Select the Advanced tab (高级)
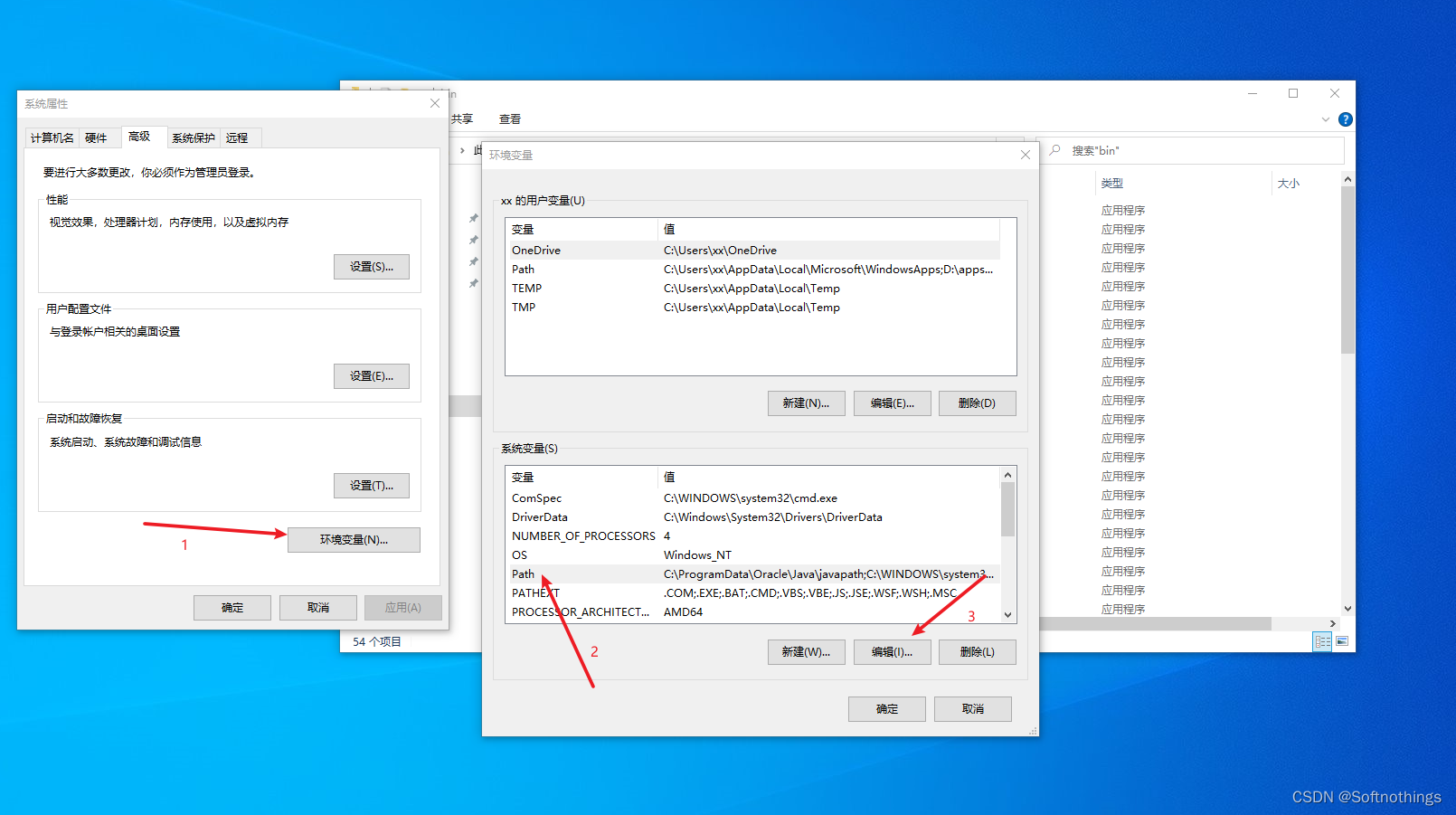The image size is (1456, 815). tap(139, 137)
